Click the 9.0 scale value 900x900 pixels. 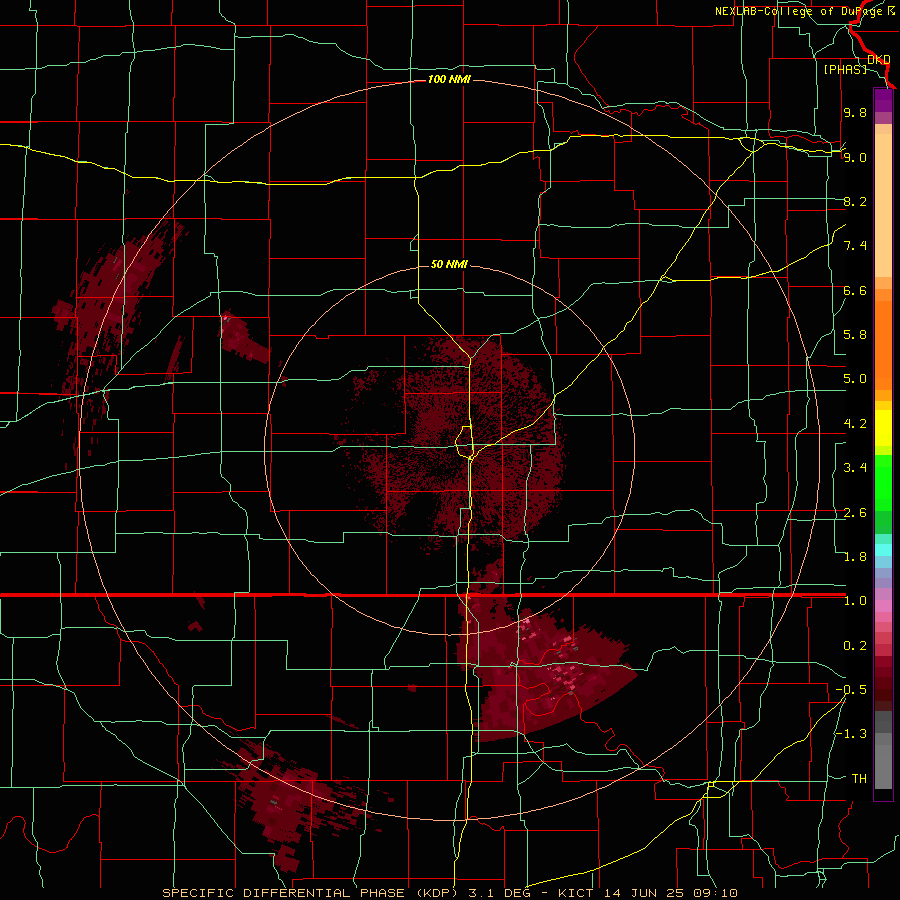855,157
